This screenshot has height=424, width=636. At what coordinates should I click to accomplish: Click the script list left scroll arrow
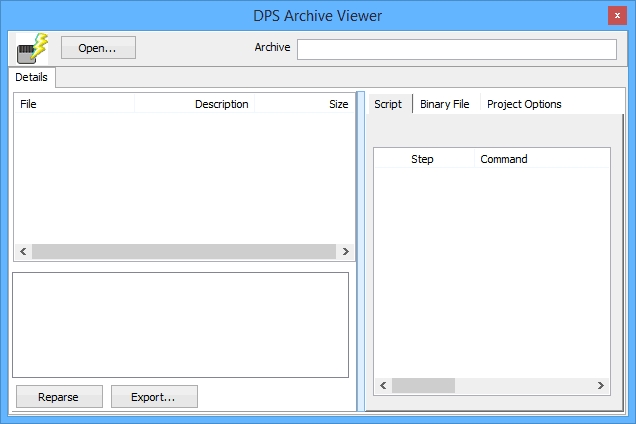pyautogui.click(x=383, y=385)
